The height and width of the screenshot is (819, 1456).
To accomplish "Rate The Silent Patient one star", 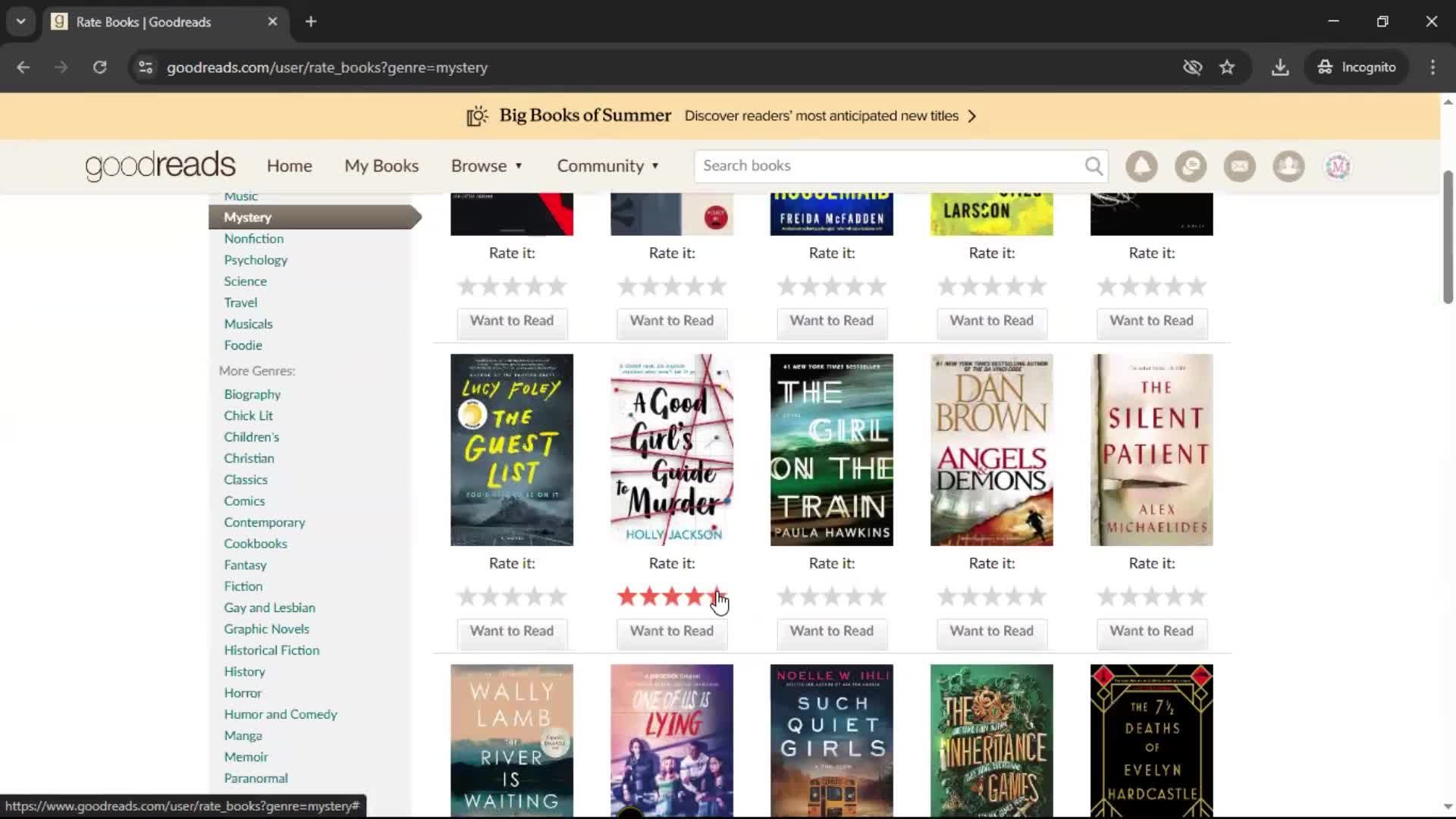I will [1107, 597].
